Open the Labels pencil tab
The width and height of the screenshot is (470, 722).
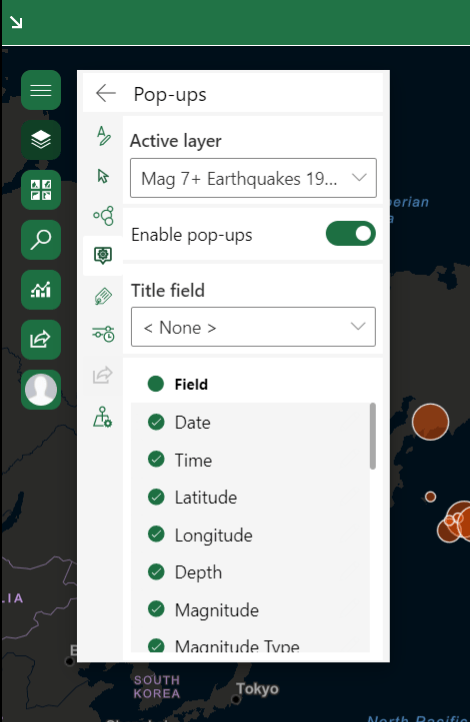pyautogui.click(x=103, y=136)
